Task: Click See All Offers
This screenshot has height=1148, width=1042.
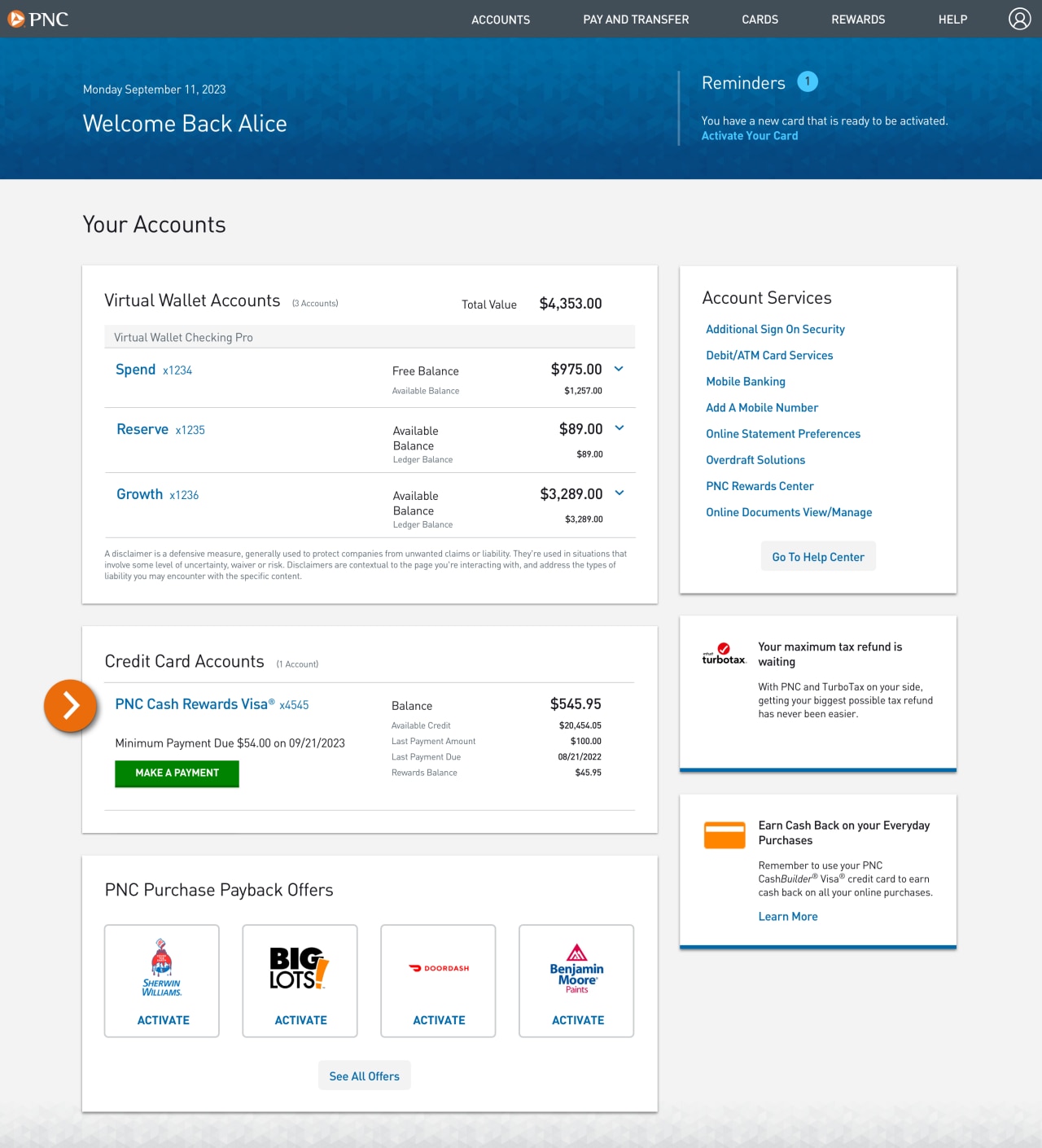Action: [x=364, y=1076]
